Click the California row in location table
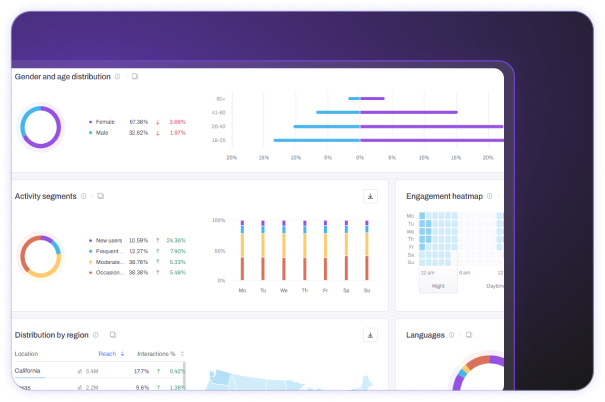This screenshot has width=605, height=402. click(28, 370)
